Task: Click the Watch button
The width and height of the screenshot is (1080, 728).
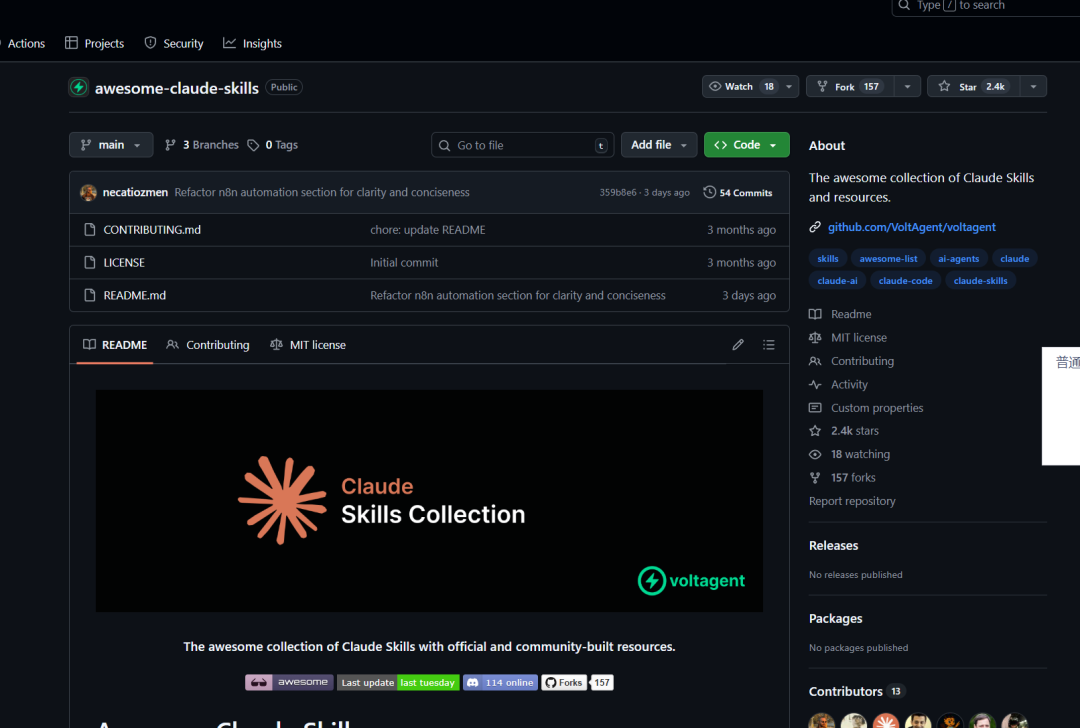Action: [740, 87]
